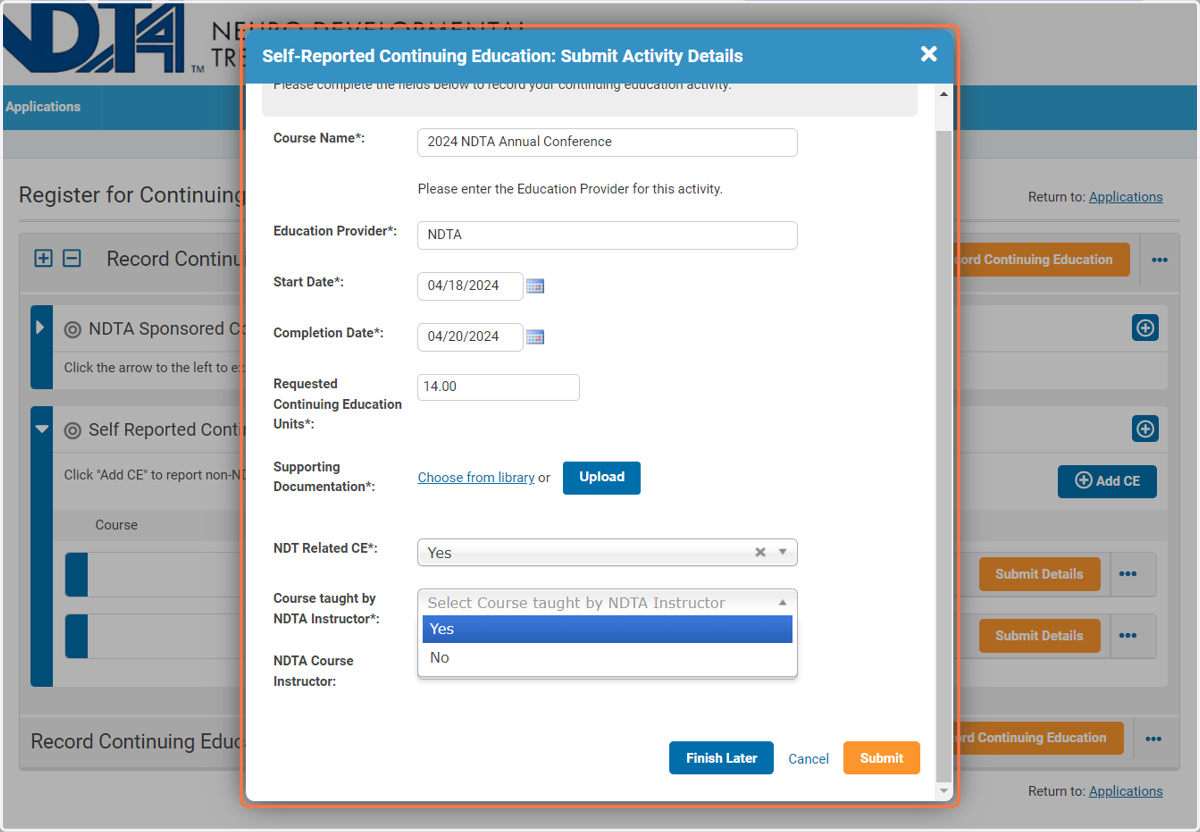Click add icon in NDTA Sponsored section
The image size is (1200, 832).
1145,328
